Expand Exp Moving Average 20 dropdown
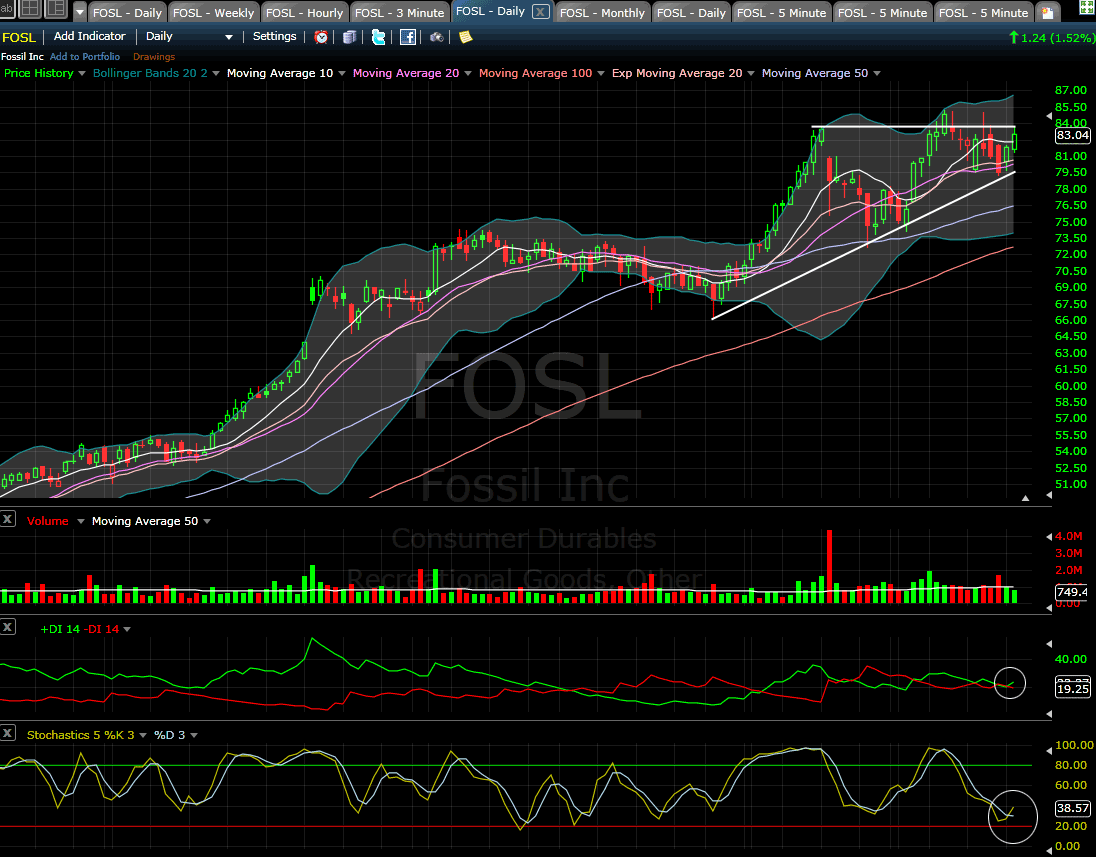1096x857 pixels. (x=751, y=73)
